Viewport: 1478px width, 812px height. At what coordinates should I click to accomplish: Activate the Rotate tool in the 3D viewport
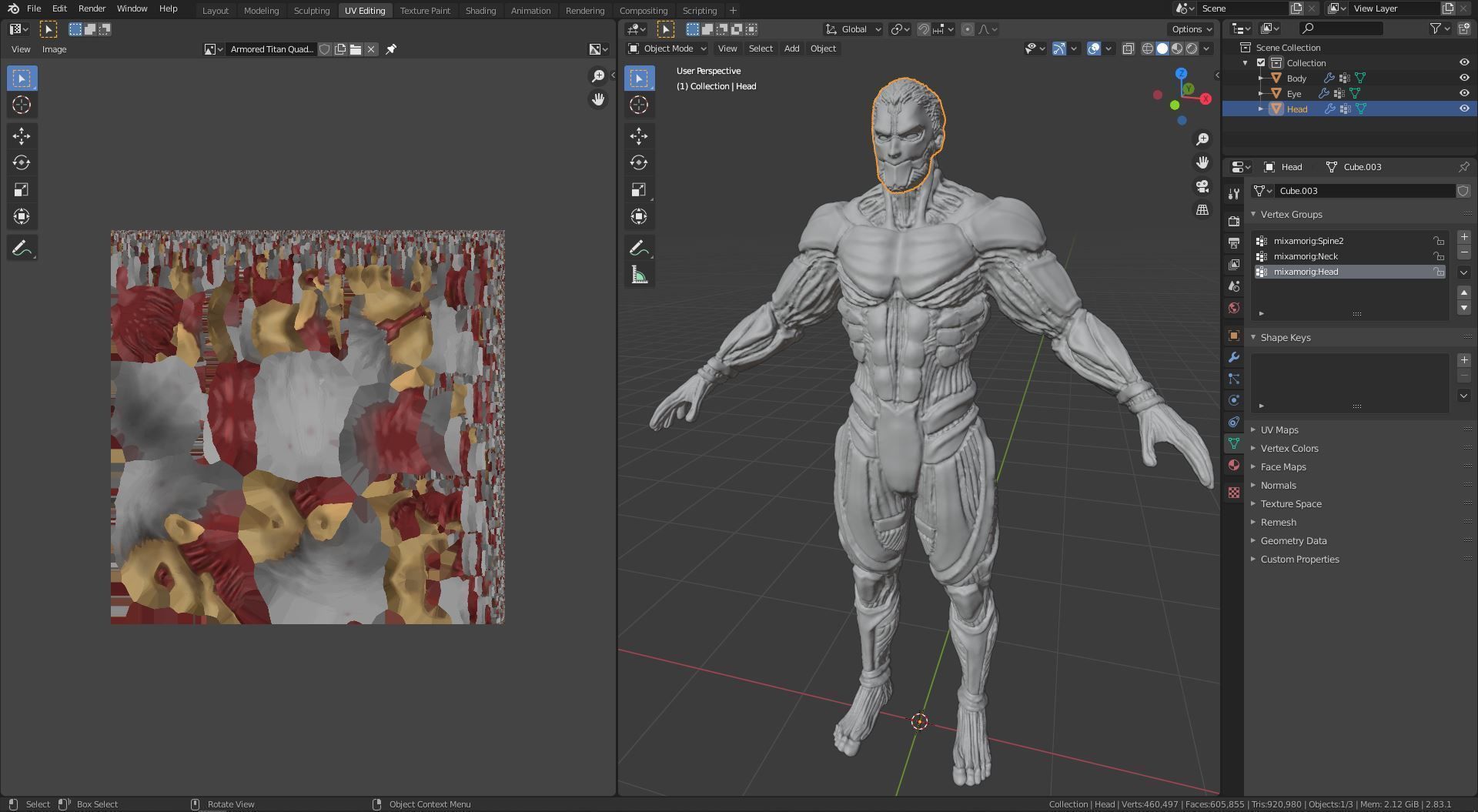(639, 162)
